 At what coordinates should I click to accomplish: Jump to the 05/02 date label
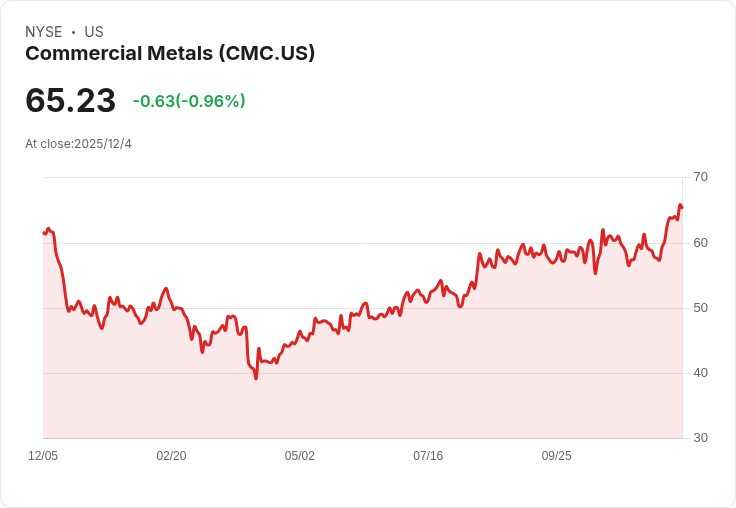299,456
